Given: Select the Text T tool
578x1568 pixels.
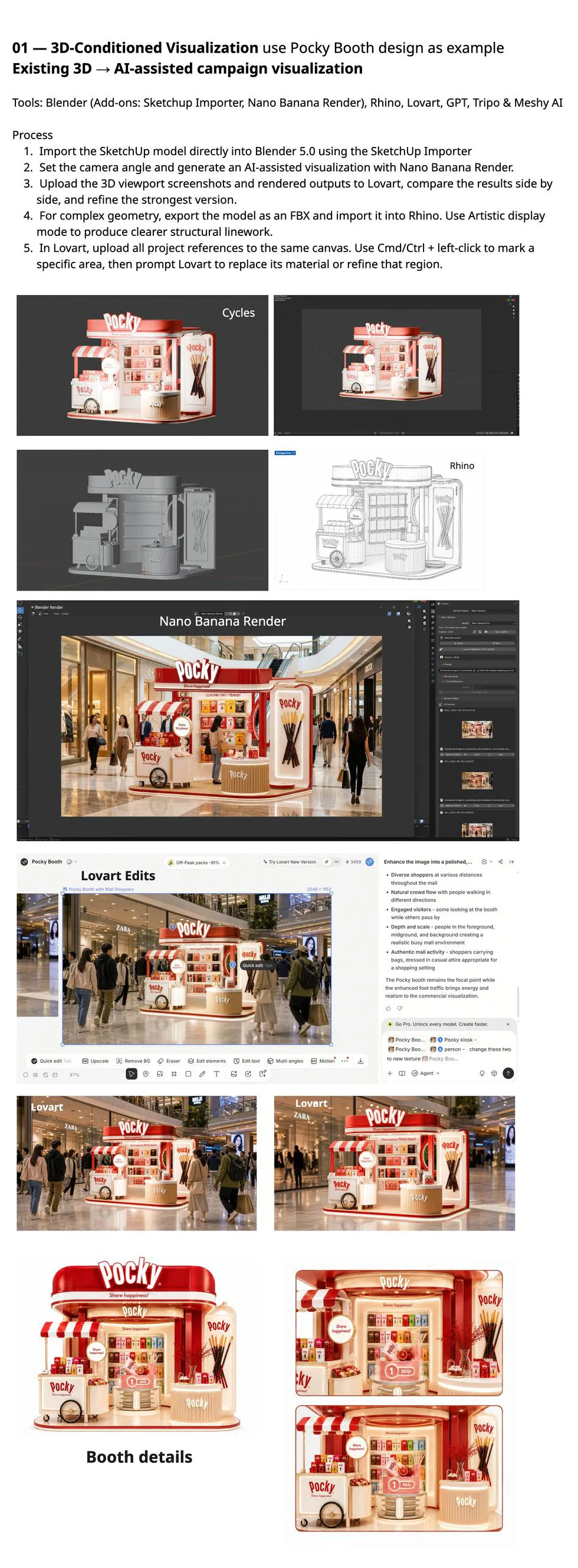Looking at the screenshot, I should point(216,1074).
